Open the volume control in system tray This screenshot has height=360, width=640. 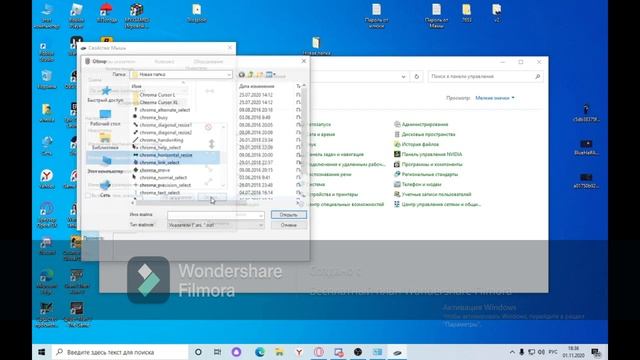coord(542,352)
